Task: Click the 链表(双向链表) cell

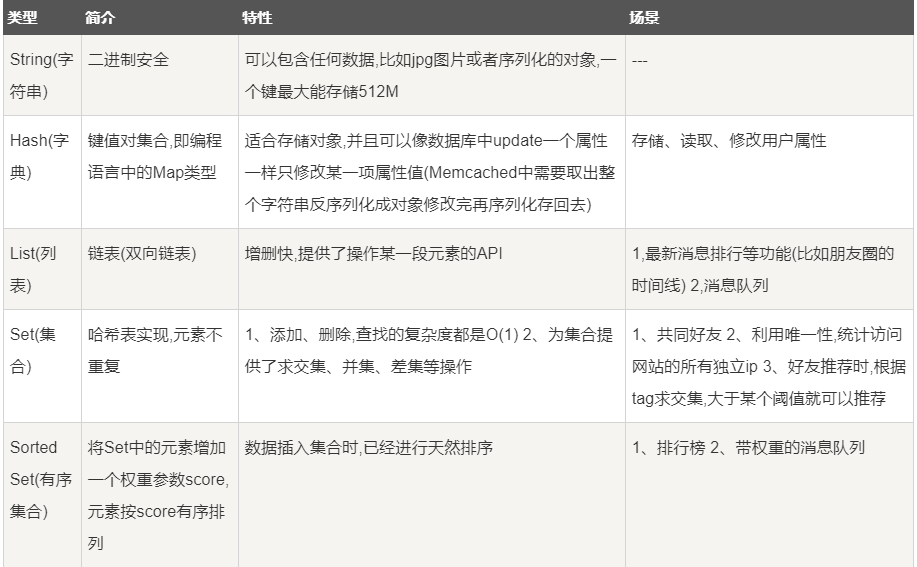Action: pyautogui.click(x=160, y=269)
